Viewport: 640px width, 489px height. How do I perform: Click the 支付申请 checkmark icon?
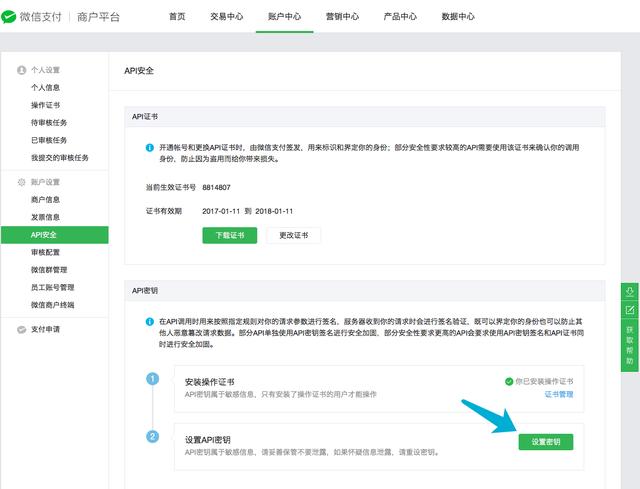click(x=22, y=329)
